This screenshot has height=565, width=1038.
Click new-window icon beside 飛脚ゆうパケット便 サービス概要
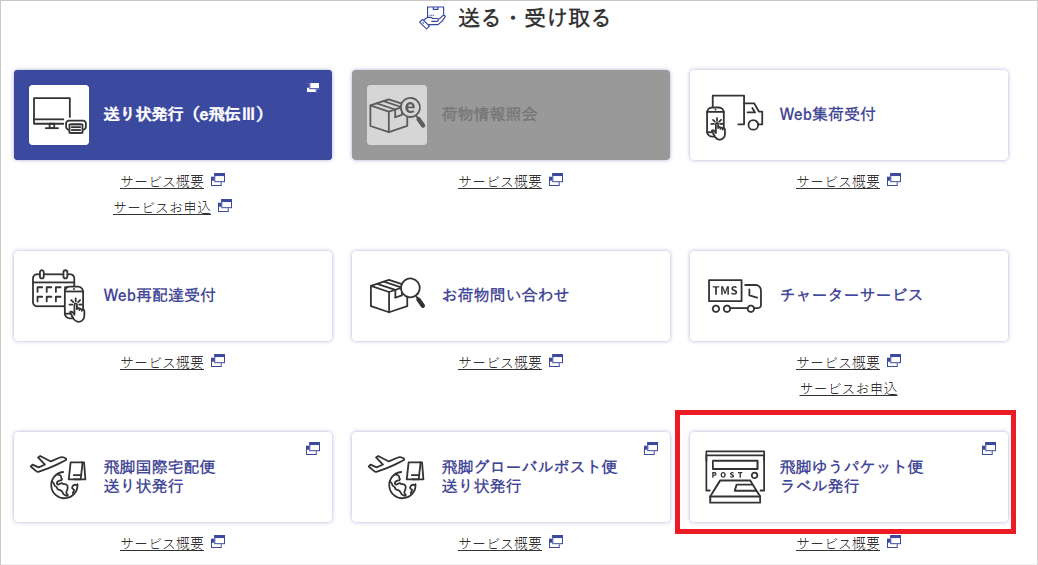(894, 541)
